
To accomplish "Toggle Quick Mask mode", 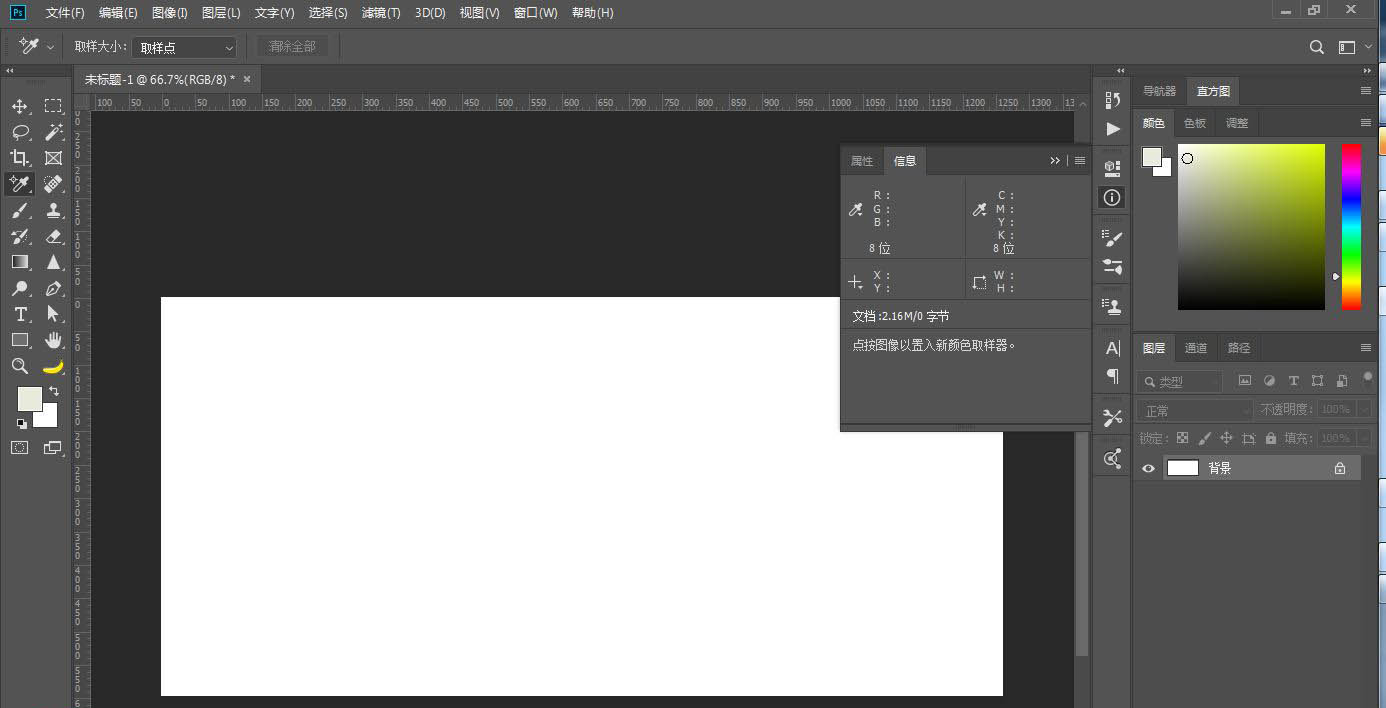I will point(20,447).
